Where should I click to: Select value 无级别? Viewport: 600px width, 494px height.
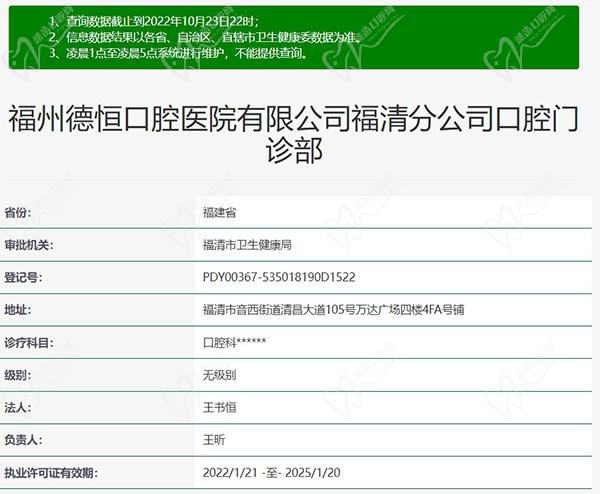[x=220, y=375]
